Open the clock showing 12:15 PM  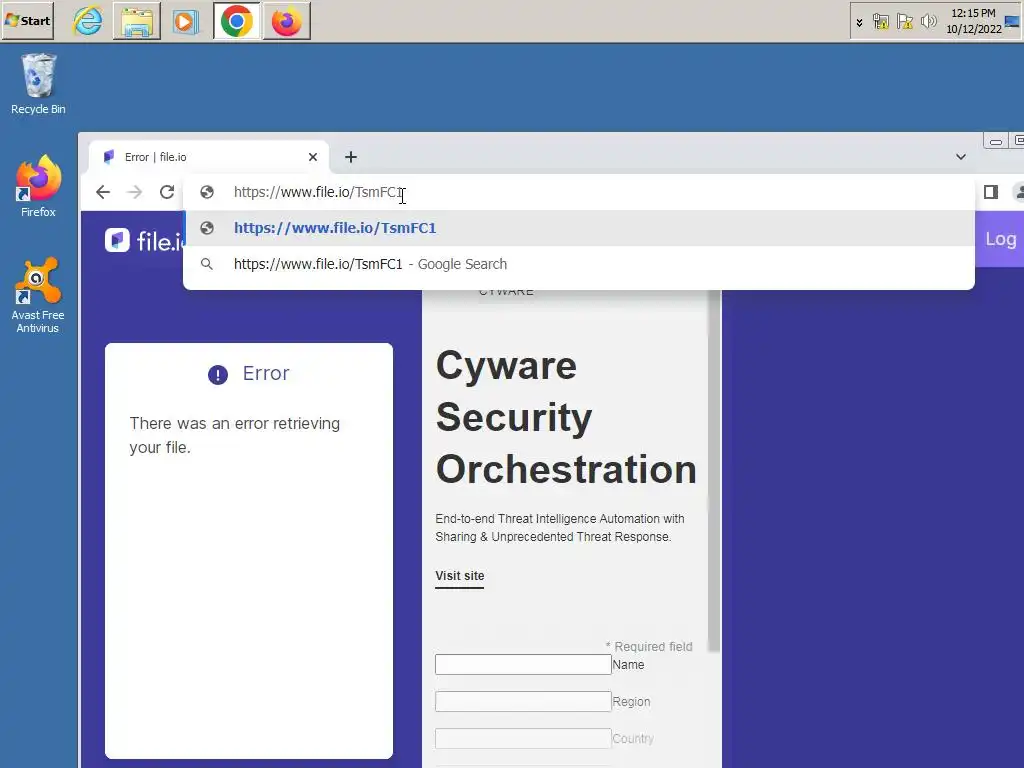coord(973,13)
